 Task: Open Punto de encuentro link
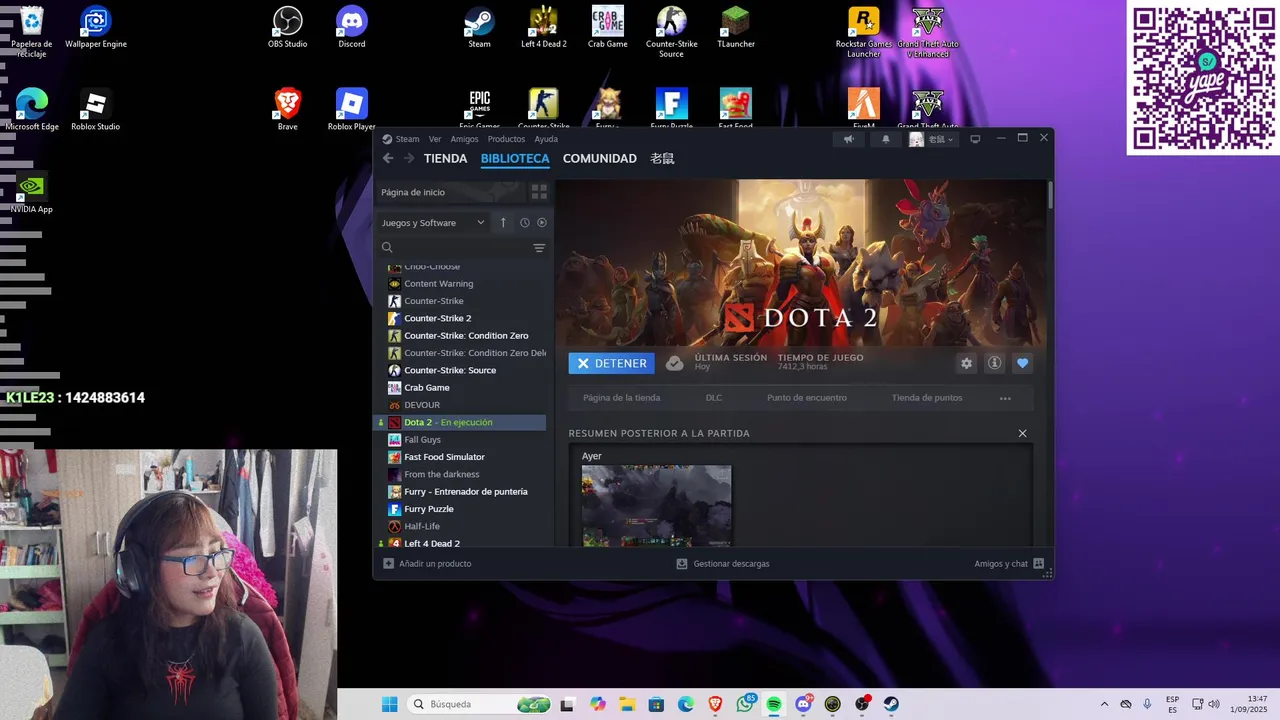[807, 398]
